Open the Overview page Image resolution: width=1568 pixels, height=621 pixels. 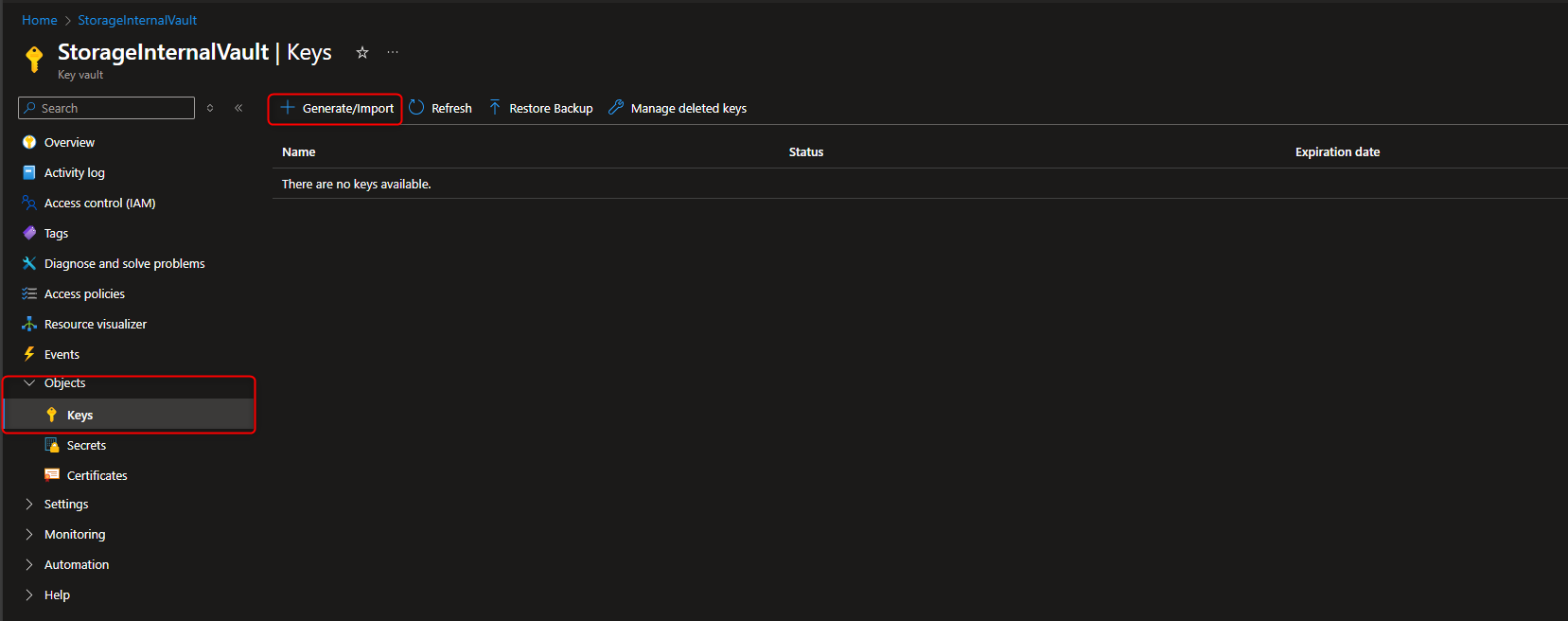[x=69, y=142]
